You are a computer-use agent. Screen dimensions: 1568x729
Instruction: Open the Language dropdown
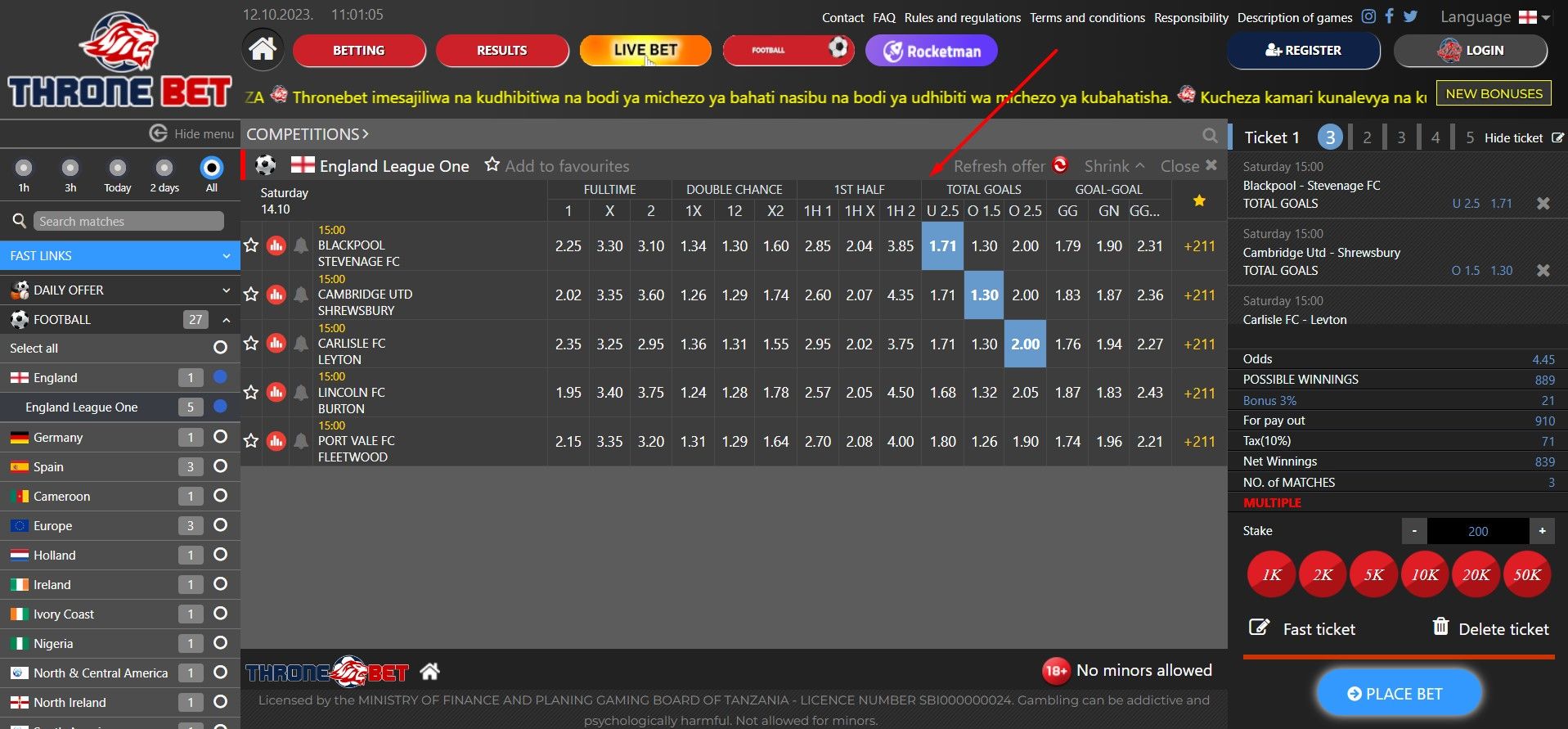[x=1494, y=17]
